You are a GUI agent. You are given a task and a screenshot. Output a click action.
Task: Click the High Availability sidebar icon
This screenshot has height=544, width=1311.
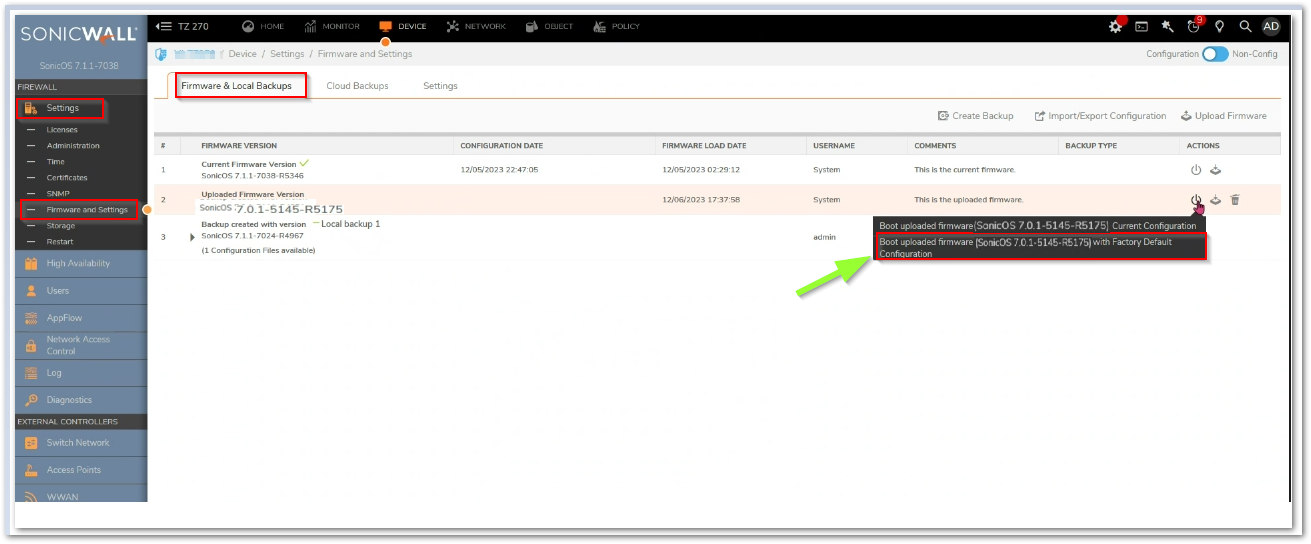31,264
